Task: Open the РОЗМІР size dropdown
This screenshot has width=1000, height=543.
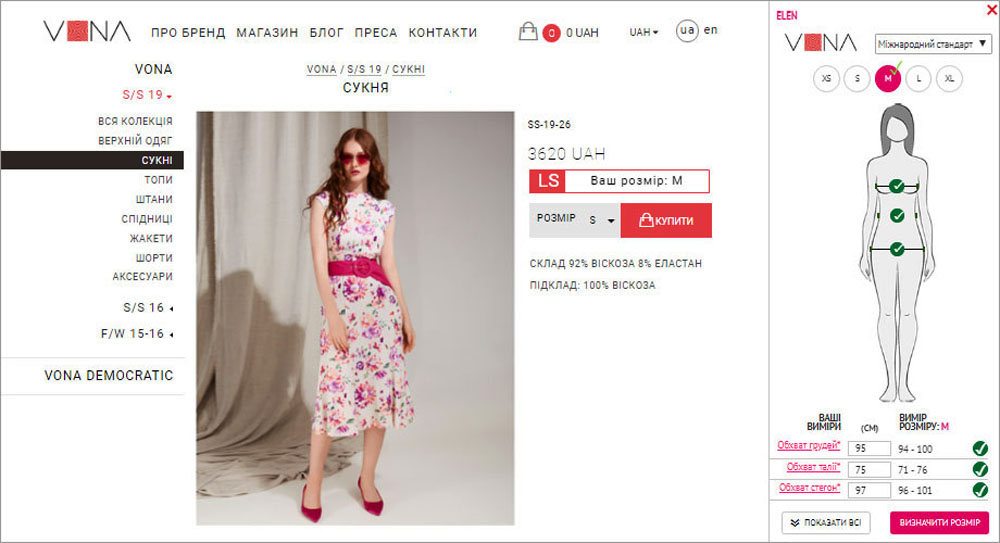Action: [x=602, y=220]
